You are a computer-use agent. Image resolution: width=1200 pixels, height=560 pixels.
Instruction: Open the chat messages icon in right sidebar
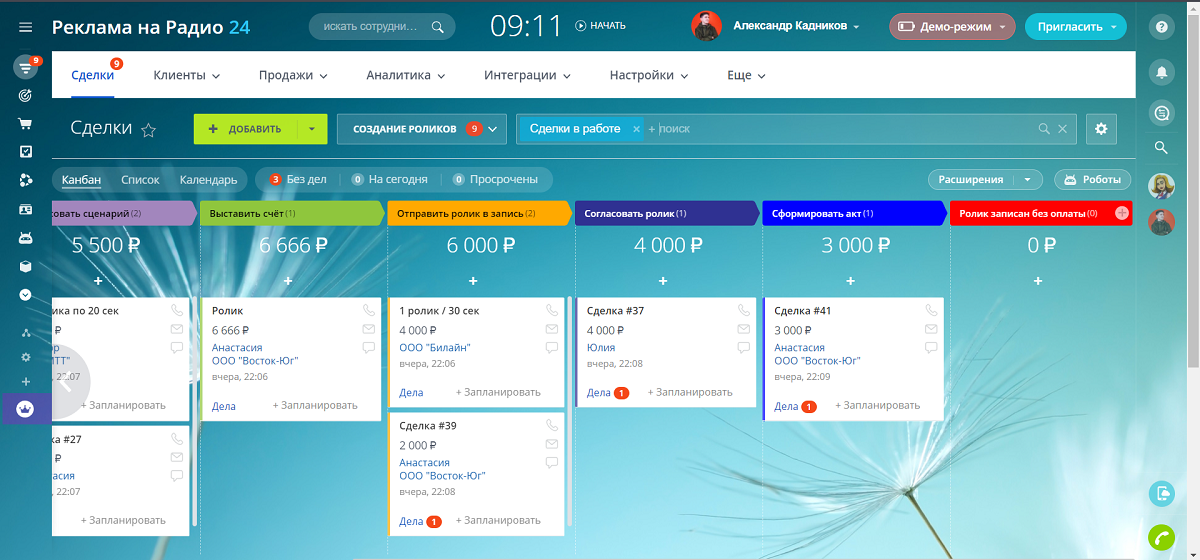[x=1161, y=113]
